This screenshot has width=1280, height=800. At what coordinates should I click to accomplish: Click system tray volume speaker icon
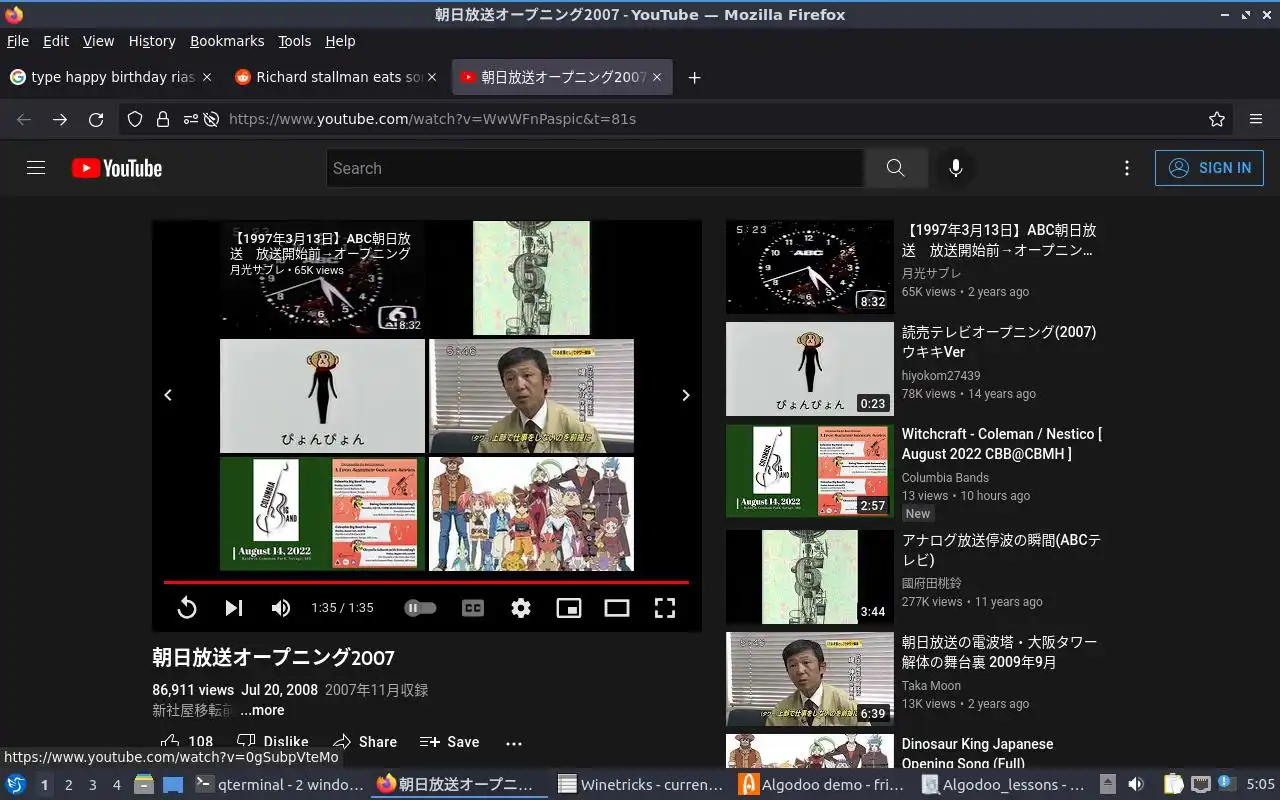click(x=1136, y=785)
